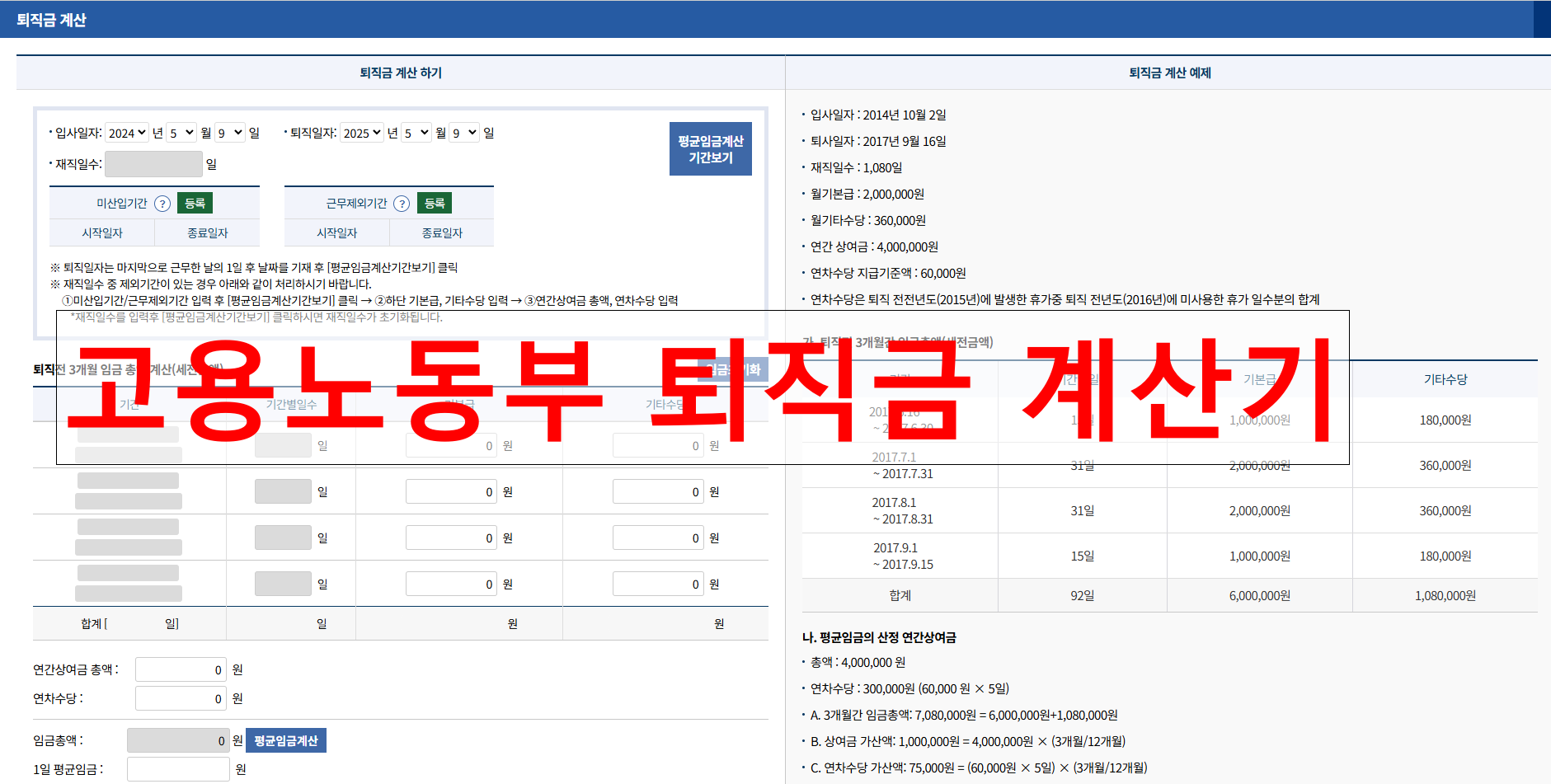This screenshot has width=1551, height=784.
Task: Click the 92일 total days cell
Action: [x=1083, y=595]
